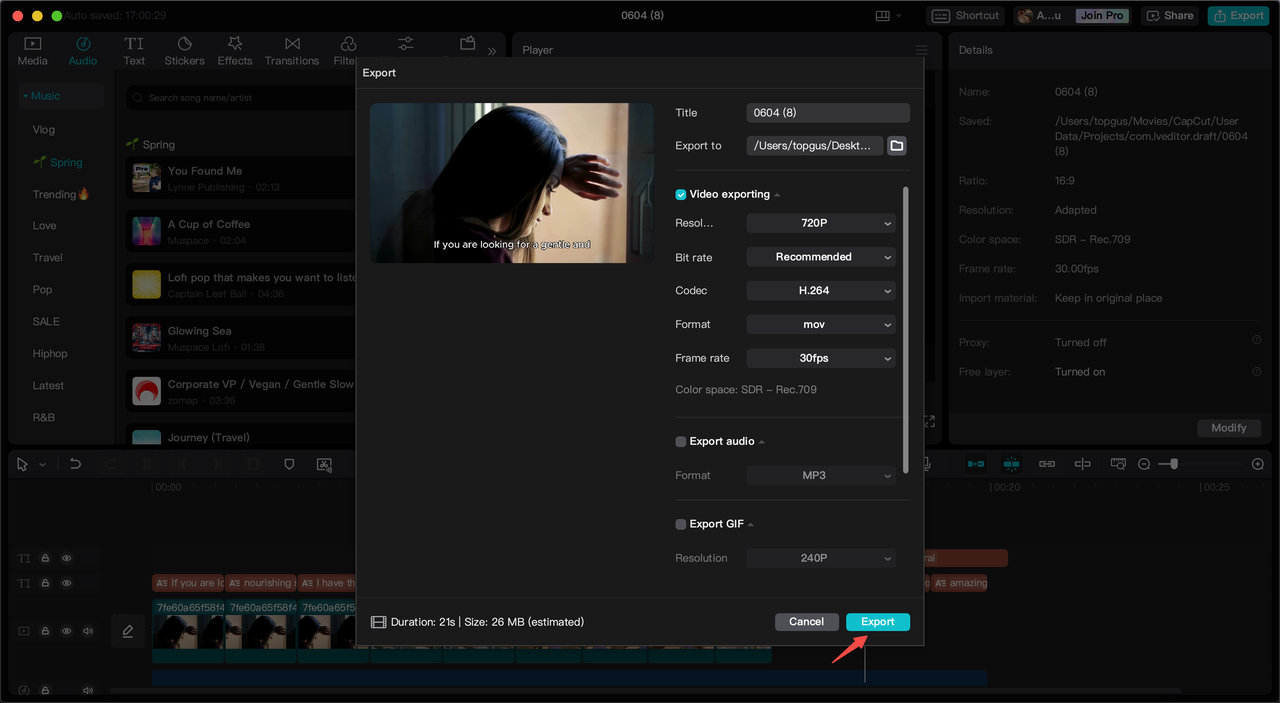Viewport: 1280px width, 703px height.
Task: Toggle the linkage chain icon
Action: coord(1047,464)
